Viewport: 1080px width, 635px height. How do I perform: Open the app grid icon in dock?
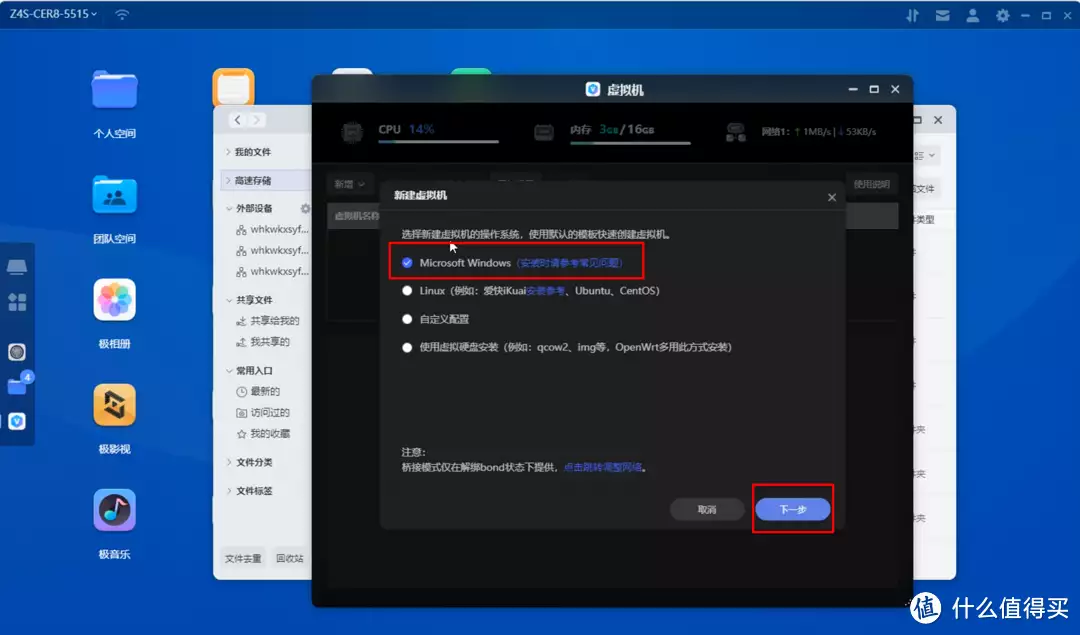[x=17, y=302]
